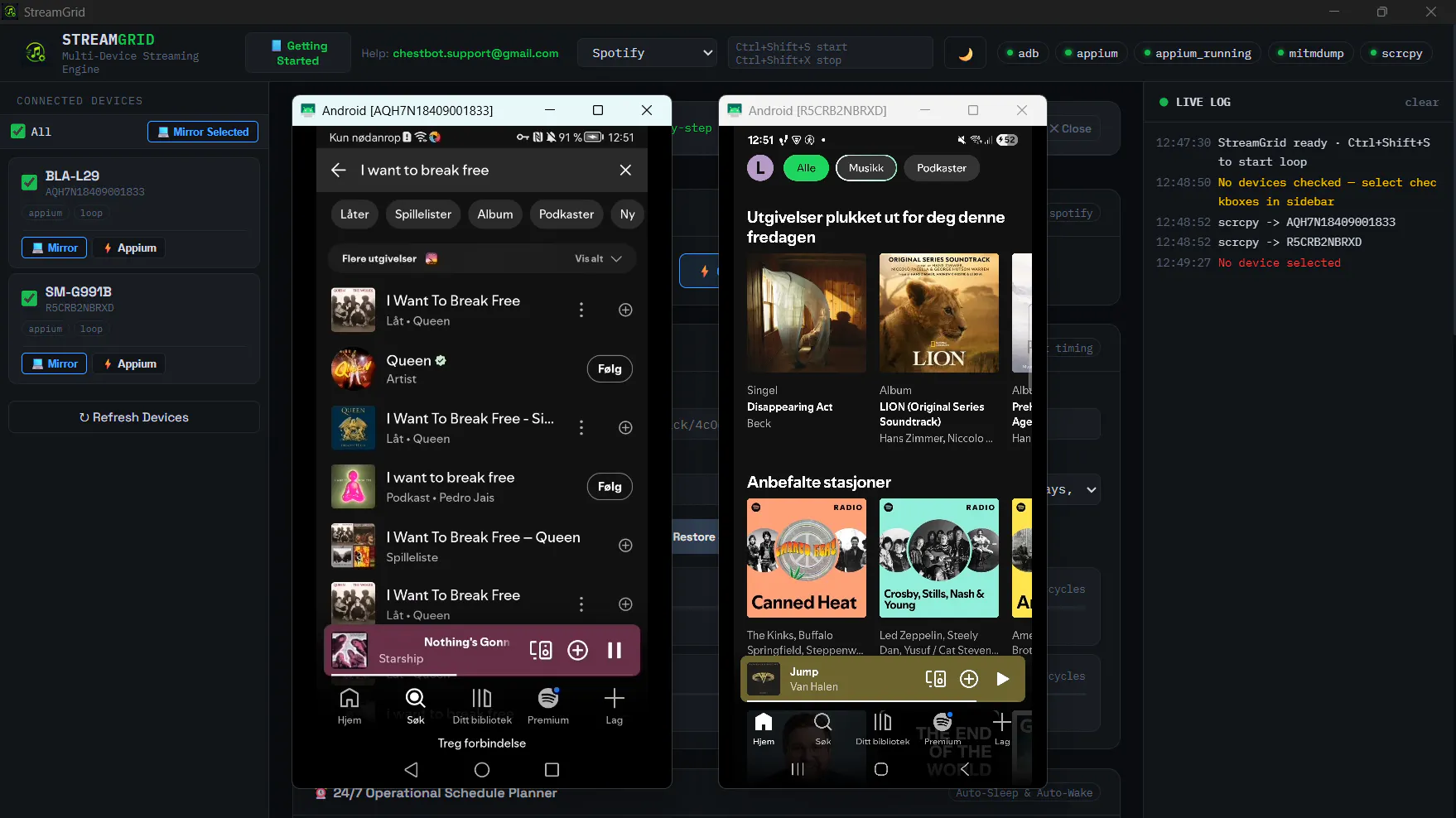Click Mirror button for BLA-L29

(x=54, y=248)
